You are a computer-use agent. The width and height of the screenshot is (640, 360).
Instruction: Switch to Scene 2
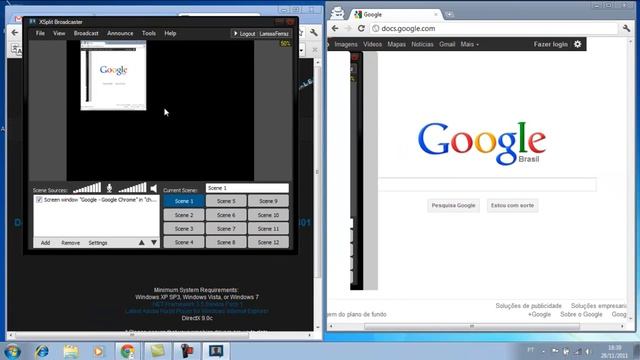tap(184, 215)
